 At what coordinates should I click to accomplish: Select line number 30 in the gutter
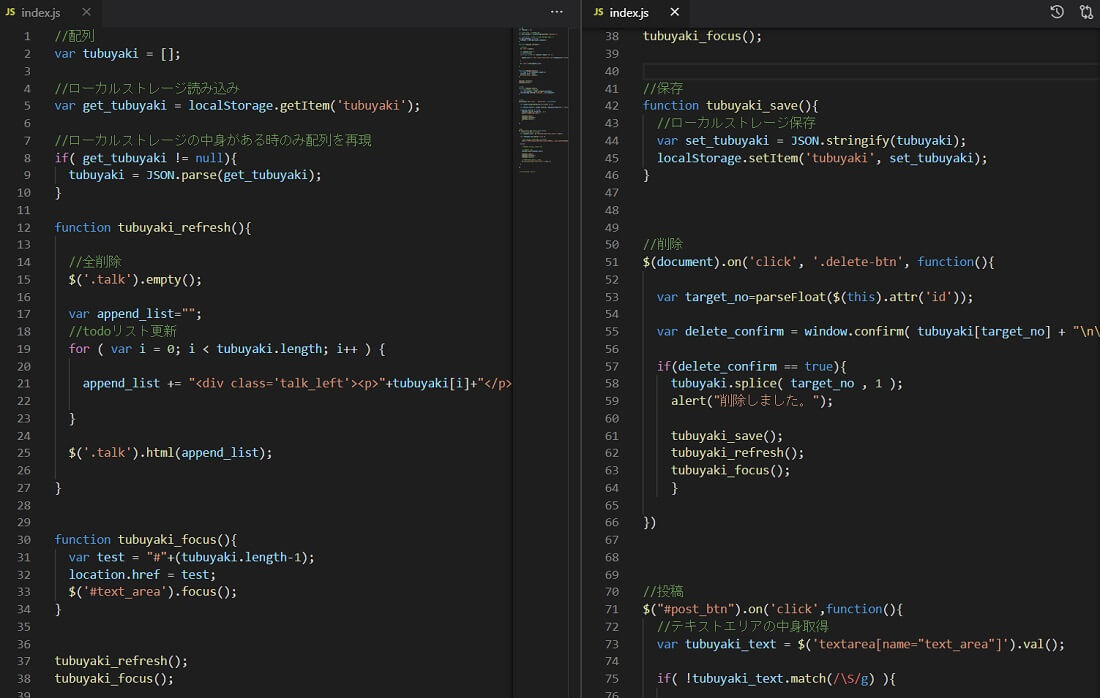coord(24,540)
